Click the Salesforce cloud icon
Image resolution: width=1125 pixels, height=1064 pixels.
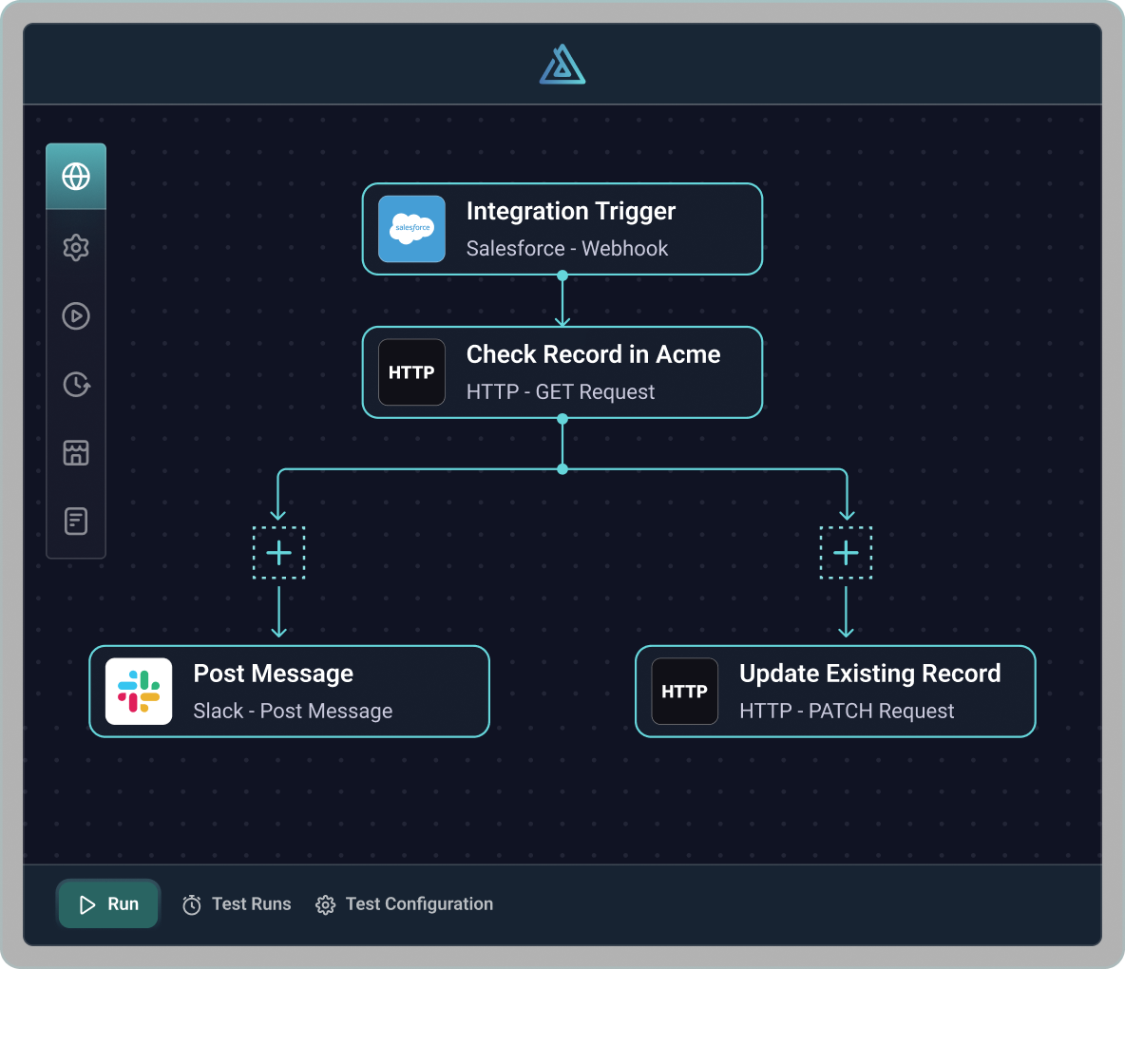tap(411, 229)
